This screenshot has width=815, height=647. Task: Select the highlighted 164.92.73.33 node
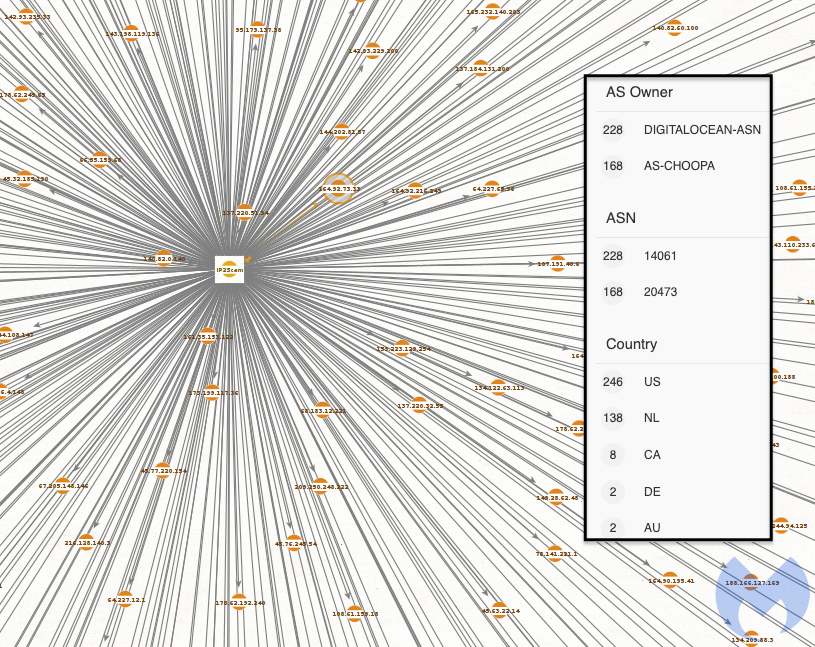coord(339,189)
